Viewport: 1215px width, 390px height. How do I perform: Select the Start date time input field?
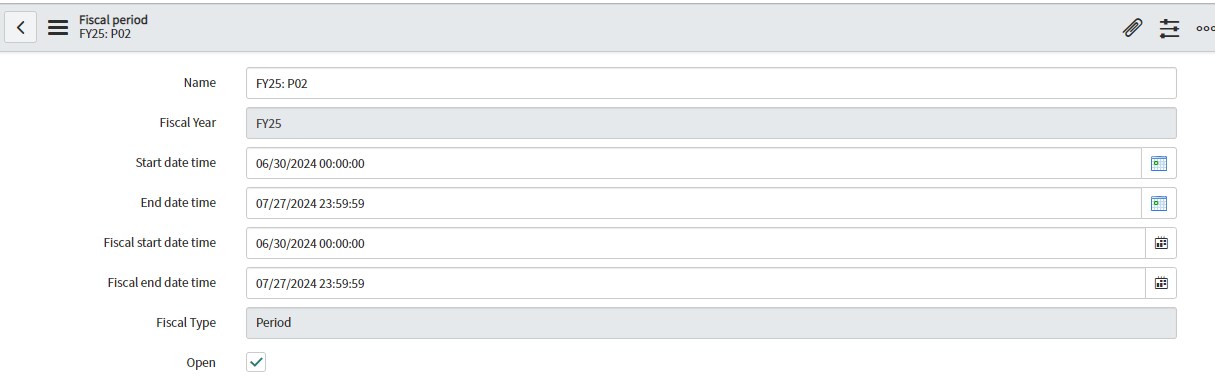[x=694, y=163]
